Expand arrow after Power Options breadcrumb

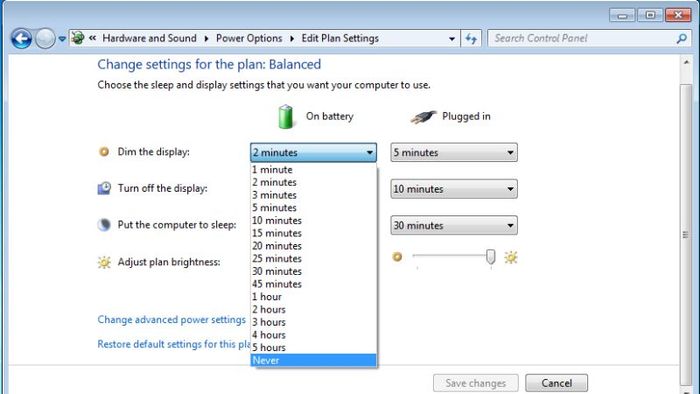coord(292,38)
